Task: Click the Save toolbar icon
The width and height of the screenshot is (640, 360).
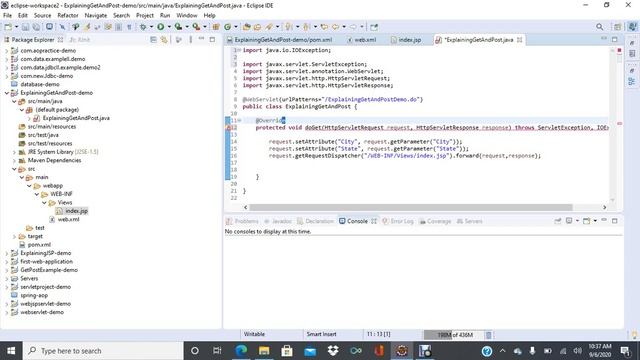Action: tap(25, 27)
